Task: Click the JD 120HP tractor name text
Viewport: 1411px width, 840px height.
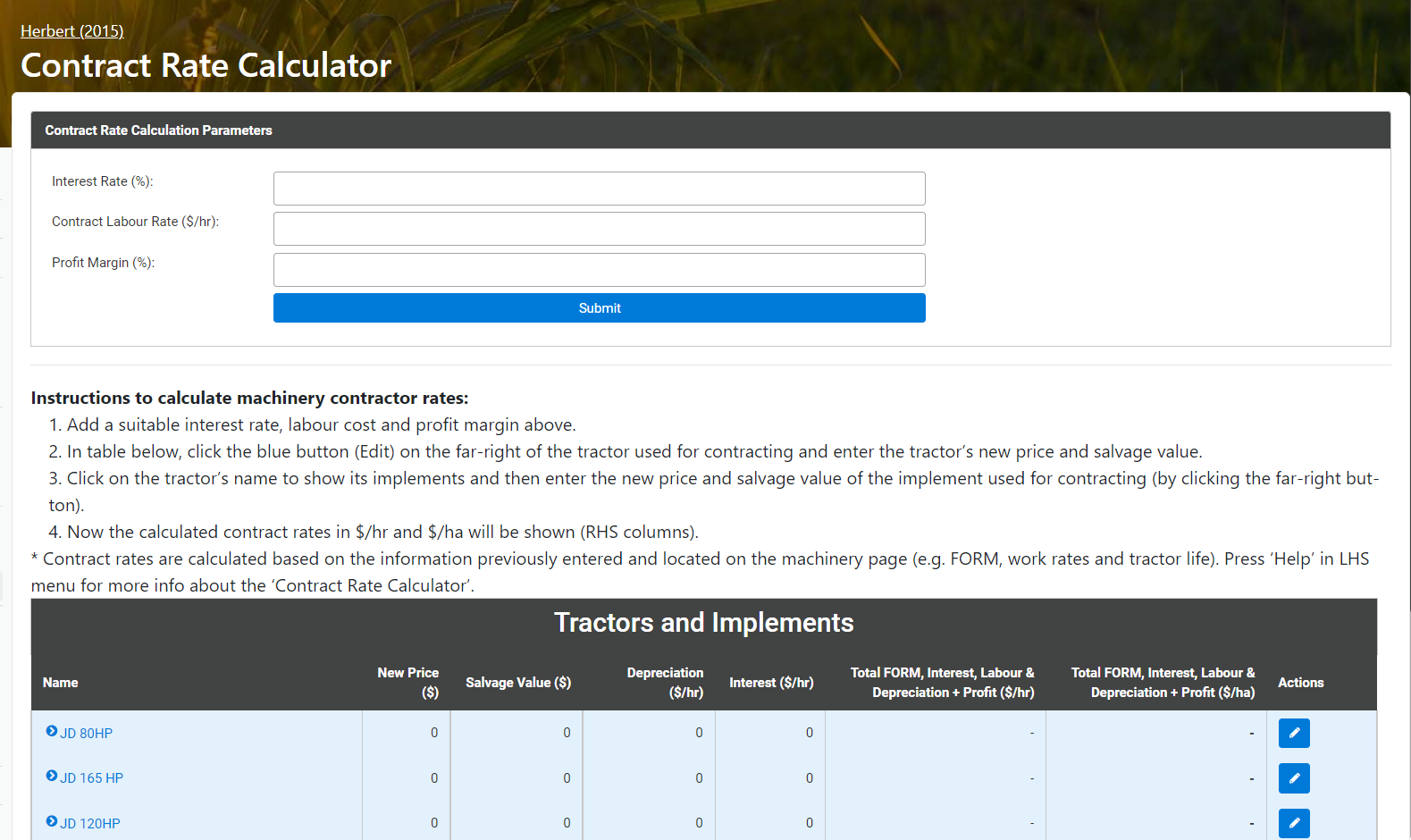Action: click(x=90, y=824)
